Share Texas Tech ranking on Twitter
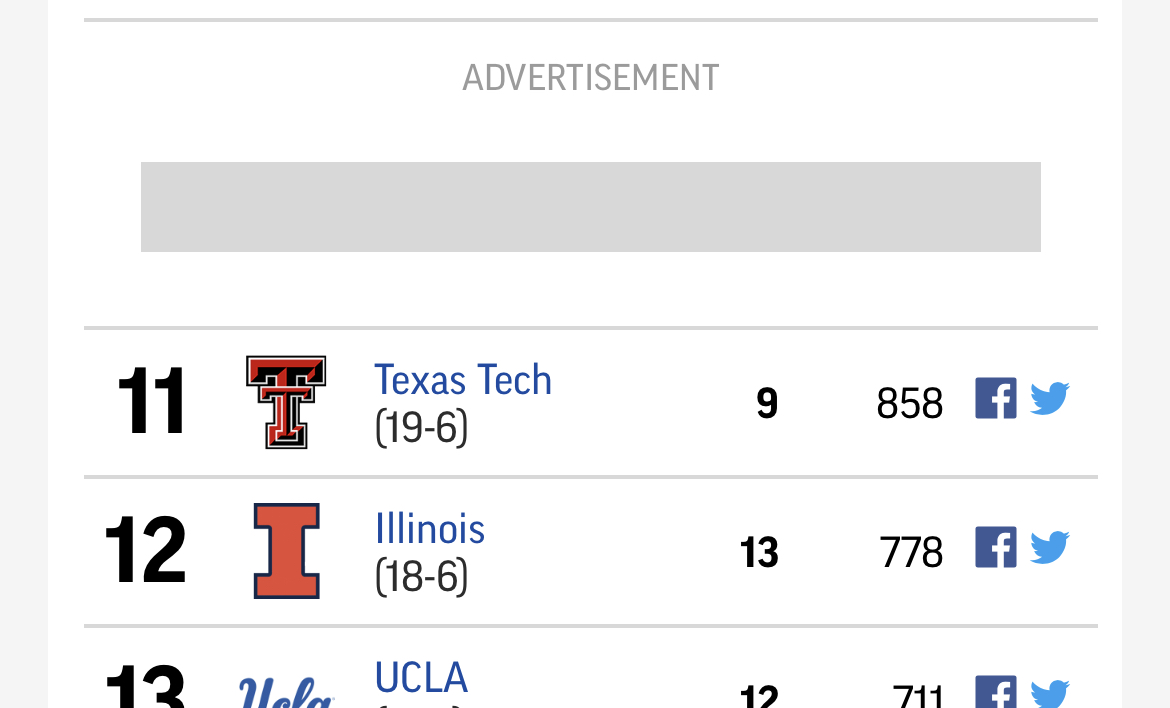Screen dimensions: 1170x708 [1049, 399]
